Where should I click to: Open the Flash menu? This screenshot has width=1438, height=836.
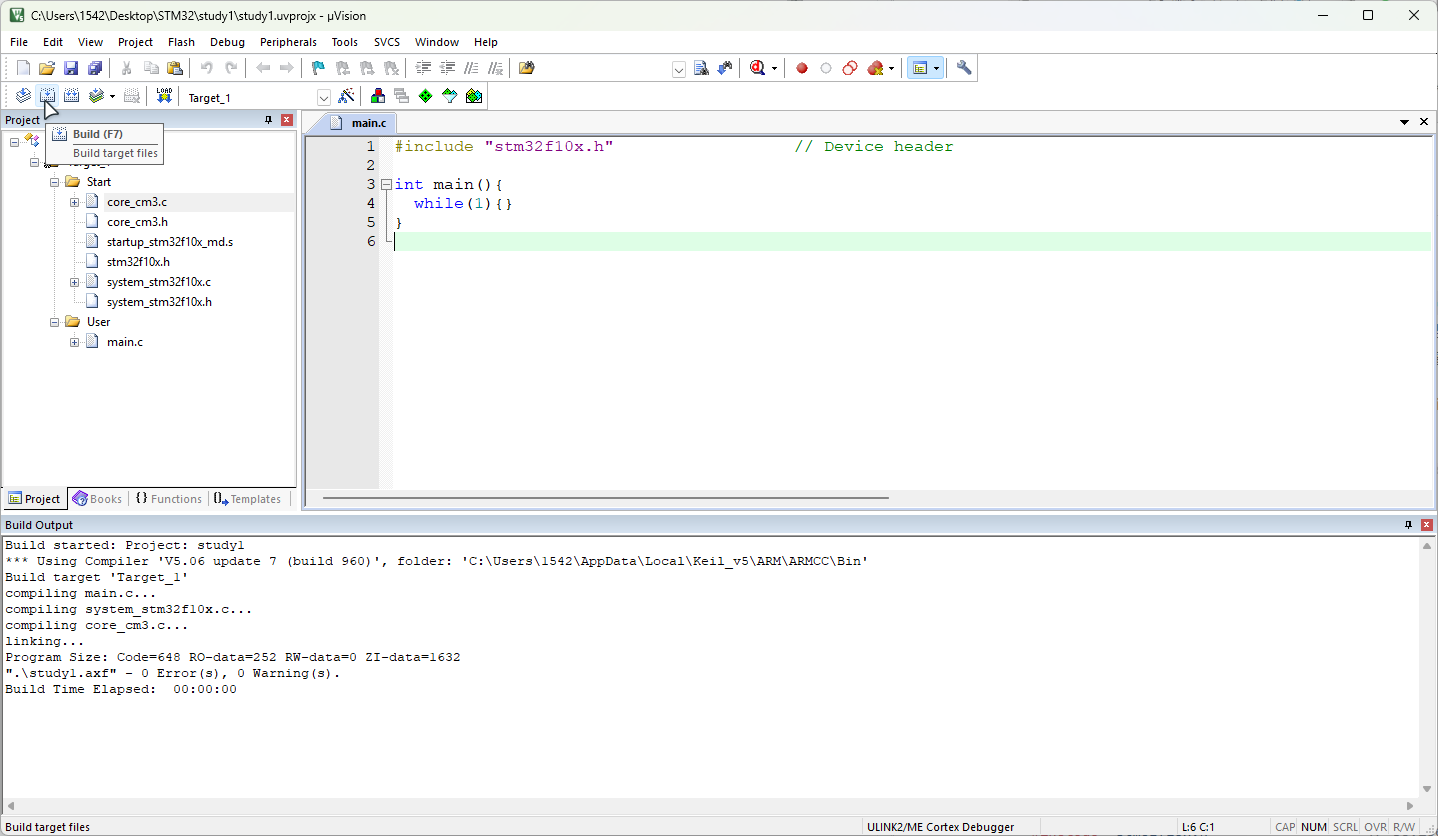[x=181, y=42]
